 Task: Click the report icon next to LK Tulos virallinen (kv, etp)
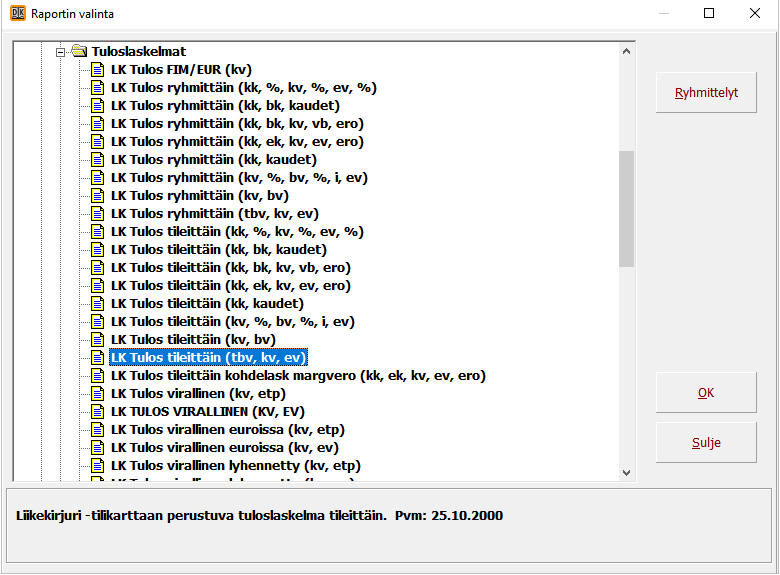click(x=97, y=393)
